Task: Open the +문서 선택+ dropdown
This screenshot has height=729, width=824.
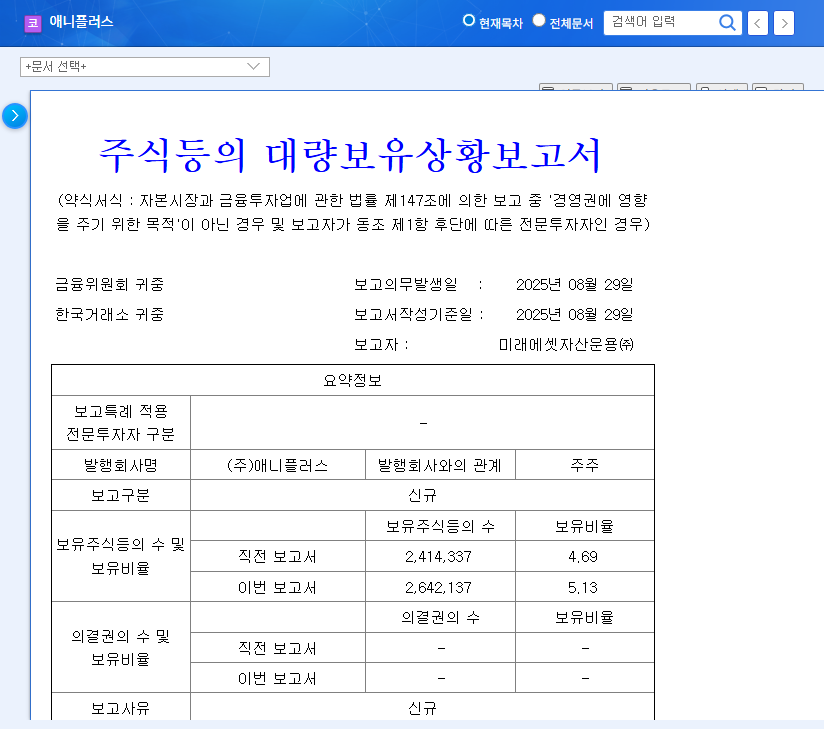Action: [x=145, y=67]
